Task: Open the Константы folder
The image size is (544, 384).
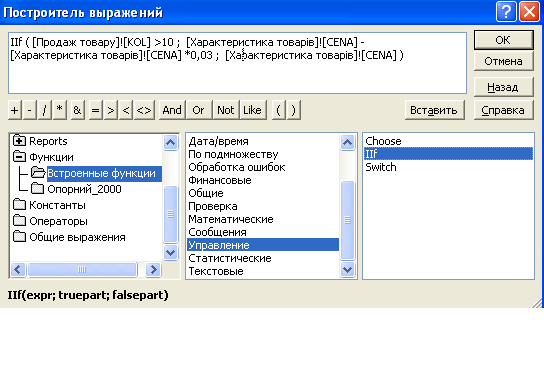Action: tap(57, 205)
